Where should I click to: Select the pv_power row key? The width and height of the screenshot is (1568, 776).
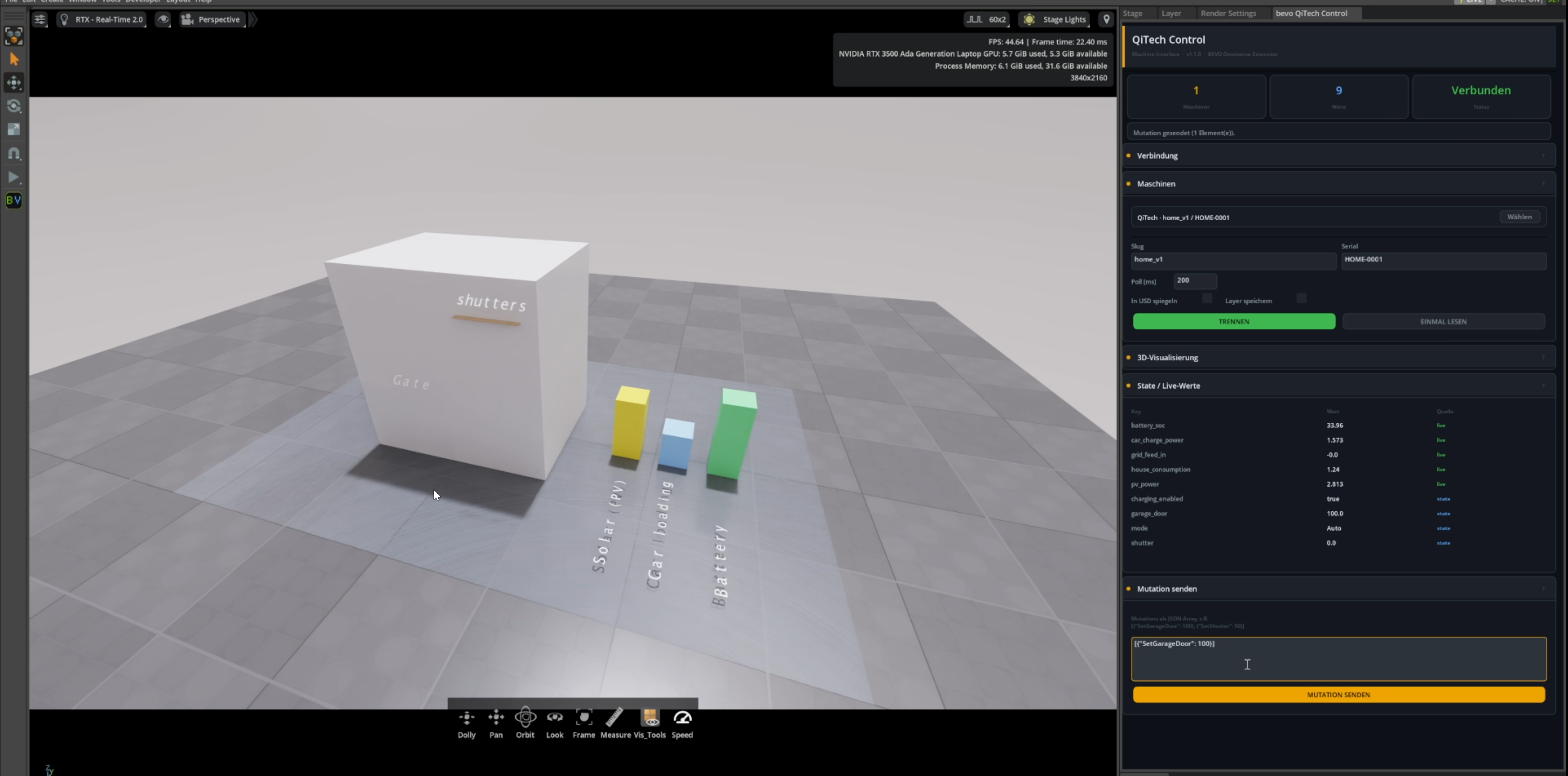[x=1145, y=484]
